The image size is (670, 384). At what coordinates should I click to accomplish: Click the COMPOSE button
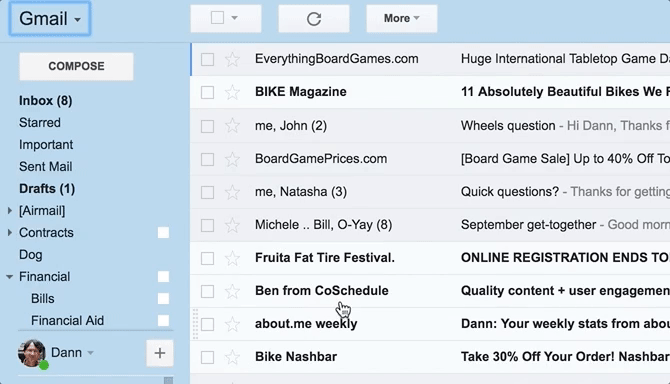pos(76,66)
